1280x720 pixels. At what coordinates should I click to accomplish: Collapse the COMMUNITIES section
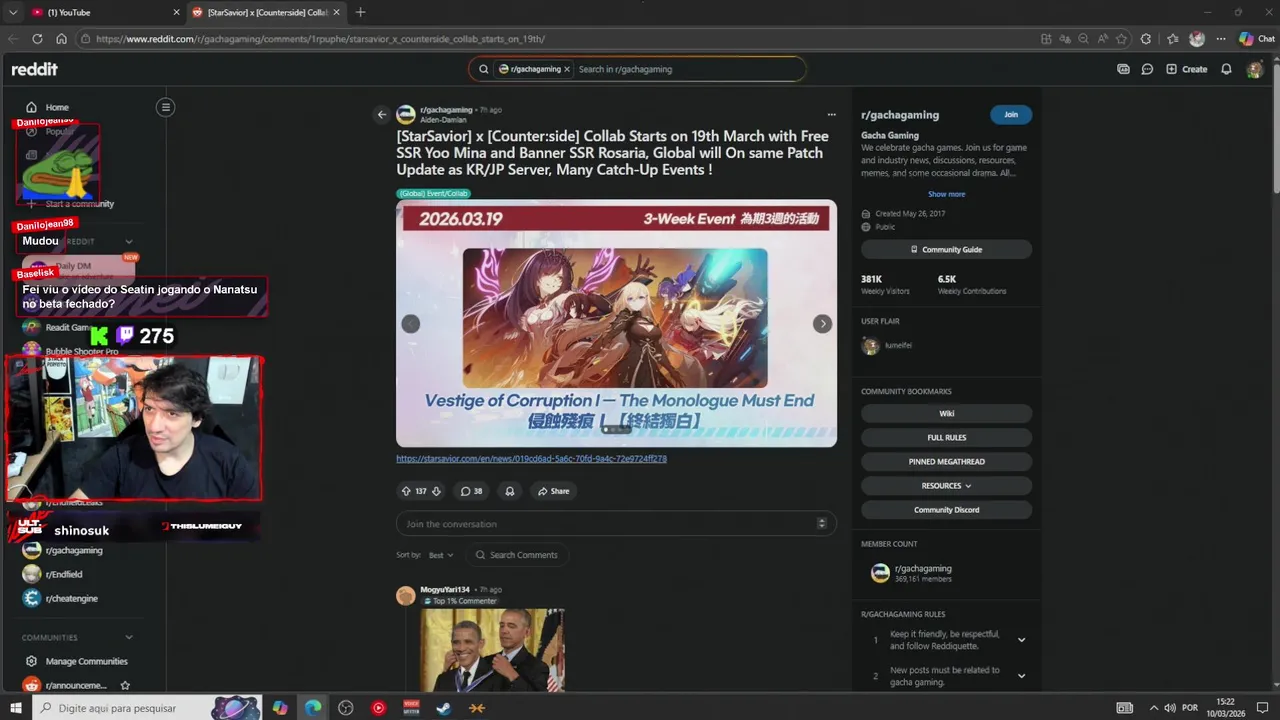(128, 637)
